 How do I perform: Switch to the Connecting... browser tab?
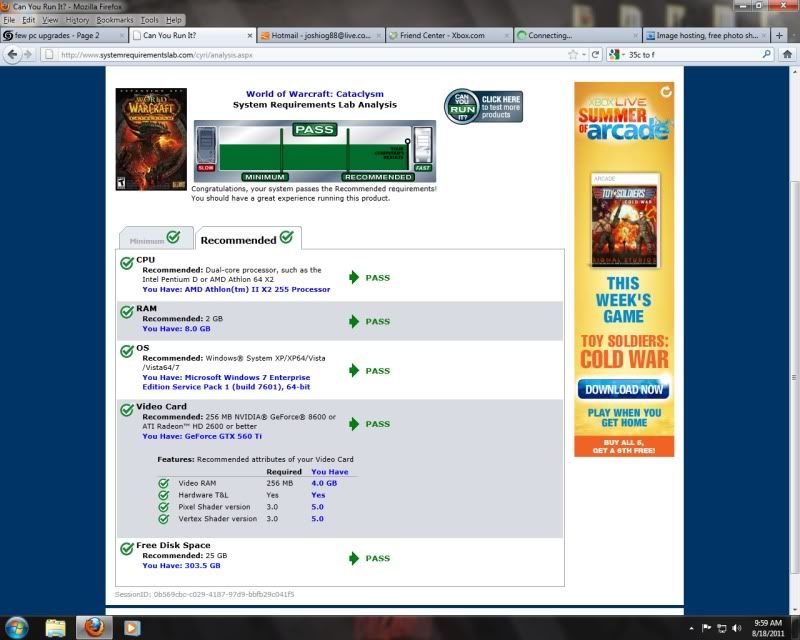[578, 35]
